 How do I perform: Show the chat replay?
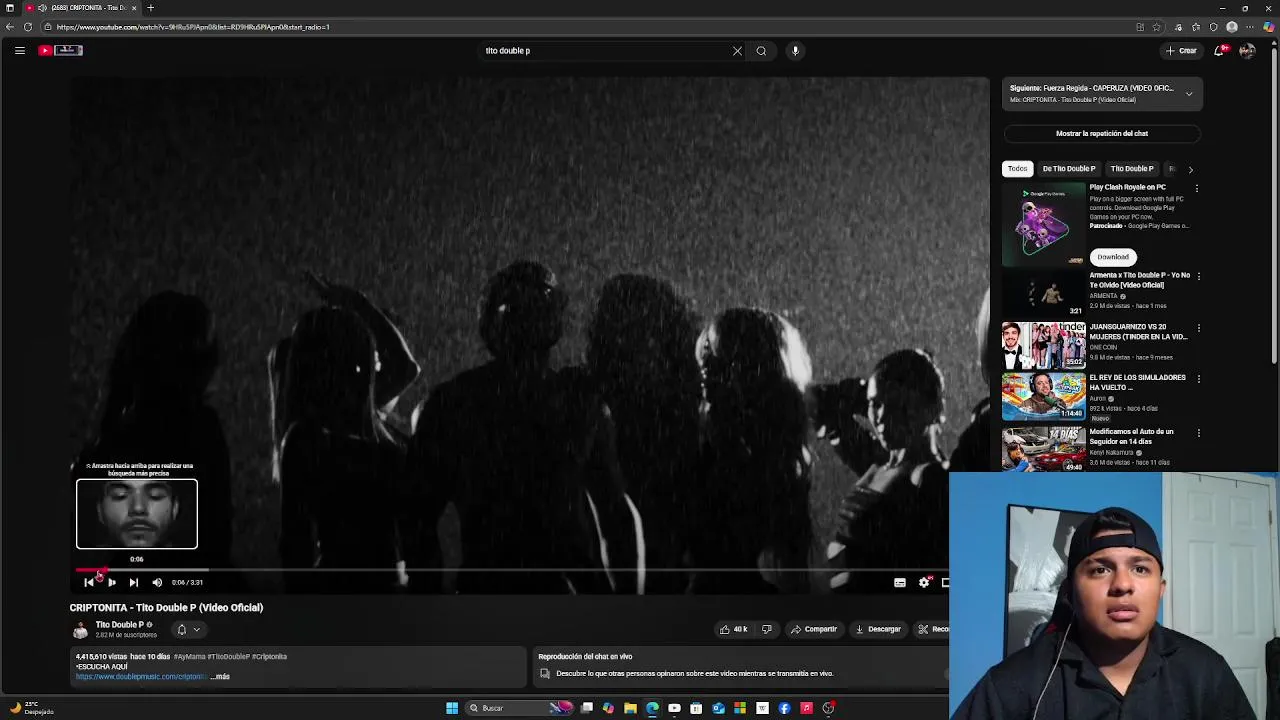(x=1102, y=133)
